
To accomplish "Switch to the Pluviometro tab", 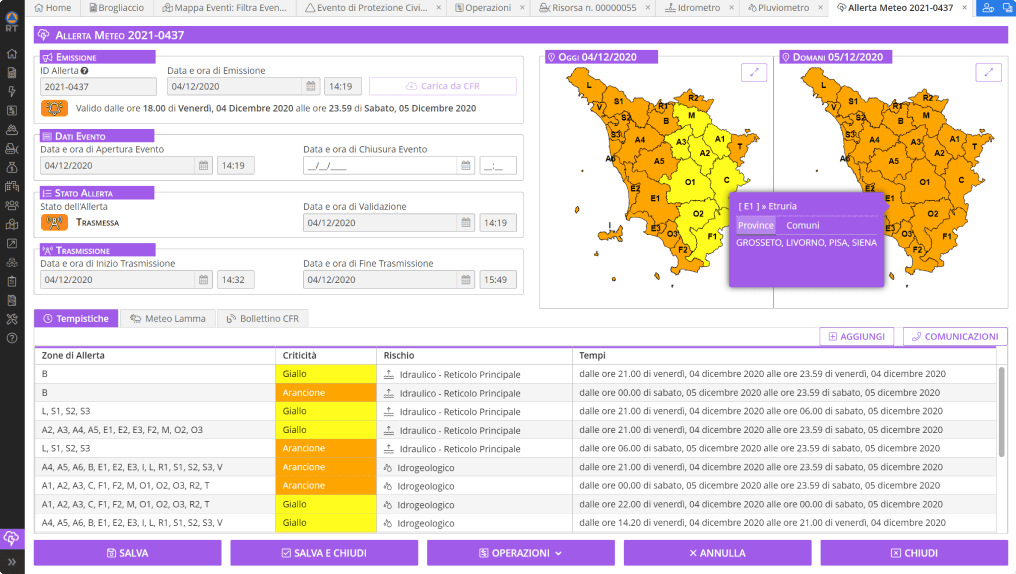I will (x=778, y=8).
